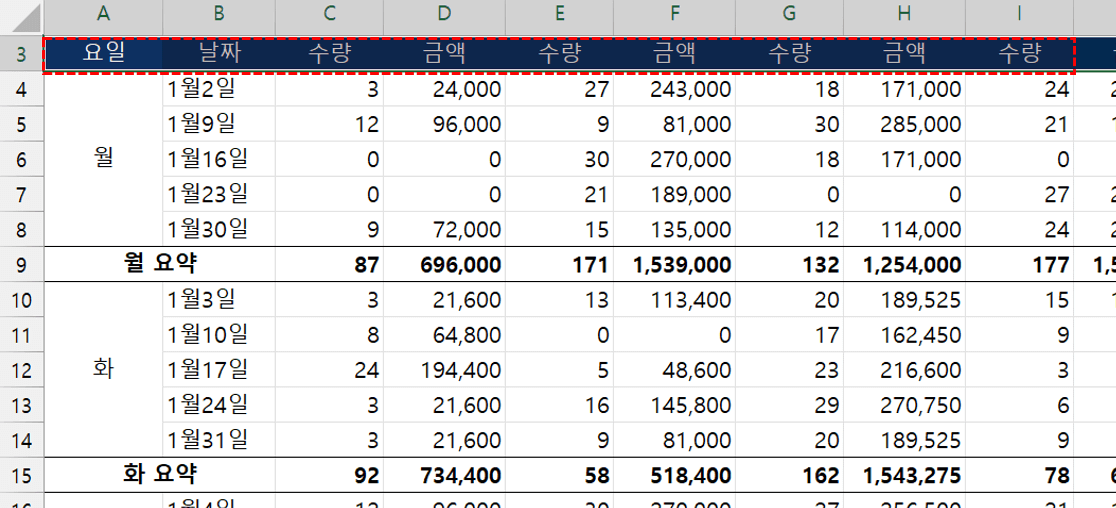The height and width of the screenshot is (508, 1116).
Task: Click the cell showing 1,539,000
Action: pos(674,265)
